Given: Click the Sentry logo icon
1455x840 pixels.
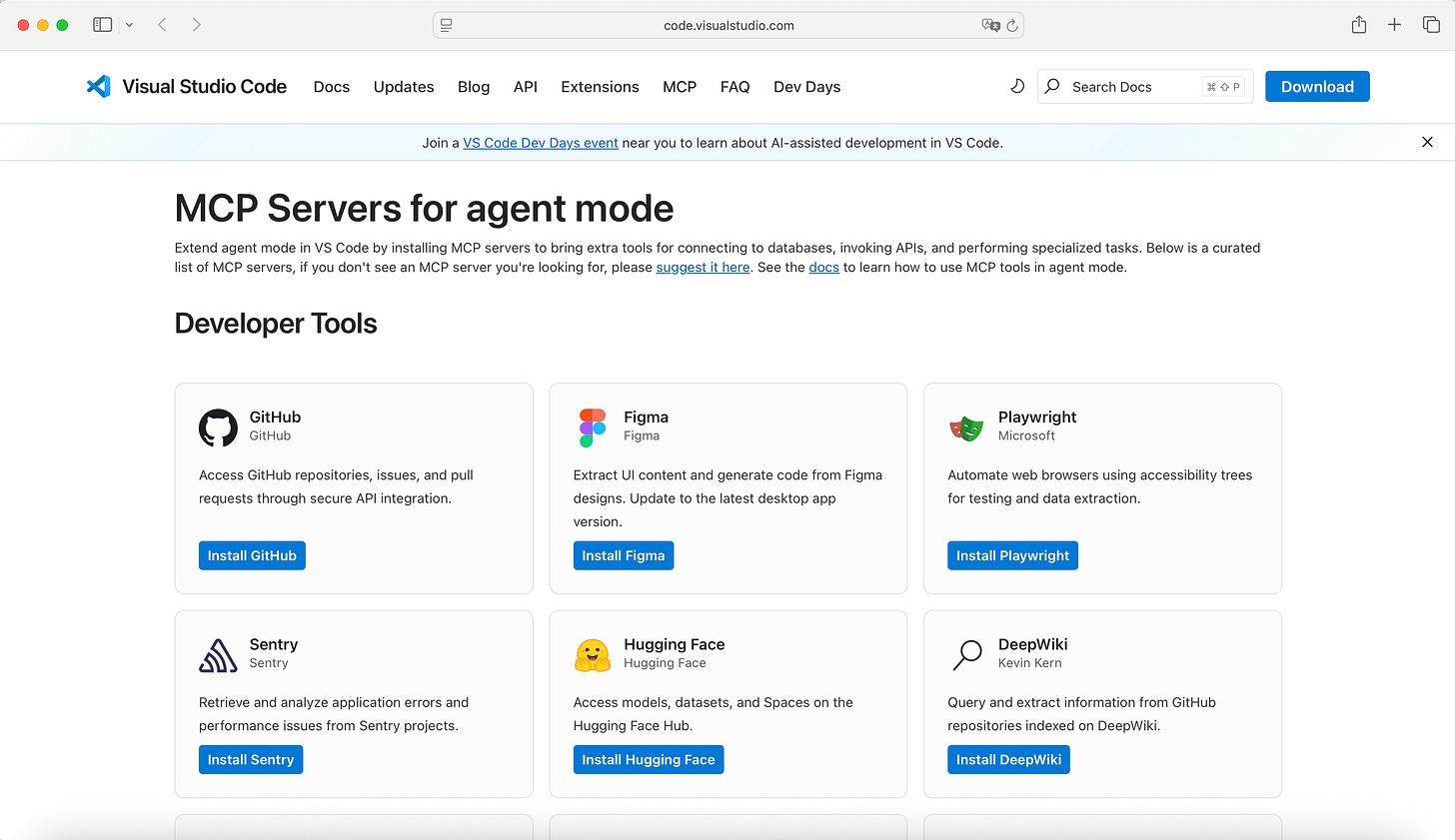Looking at the screenshot, I should pos(218,655).
